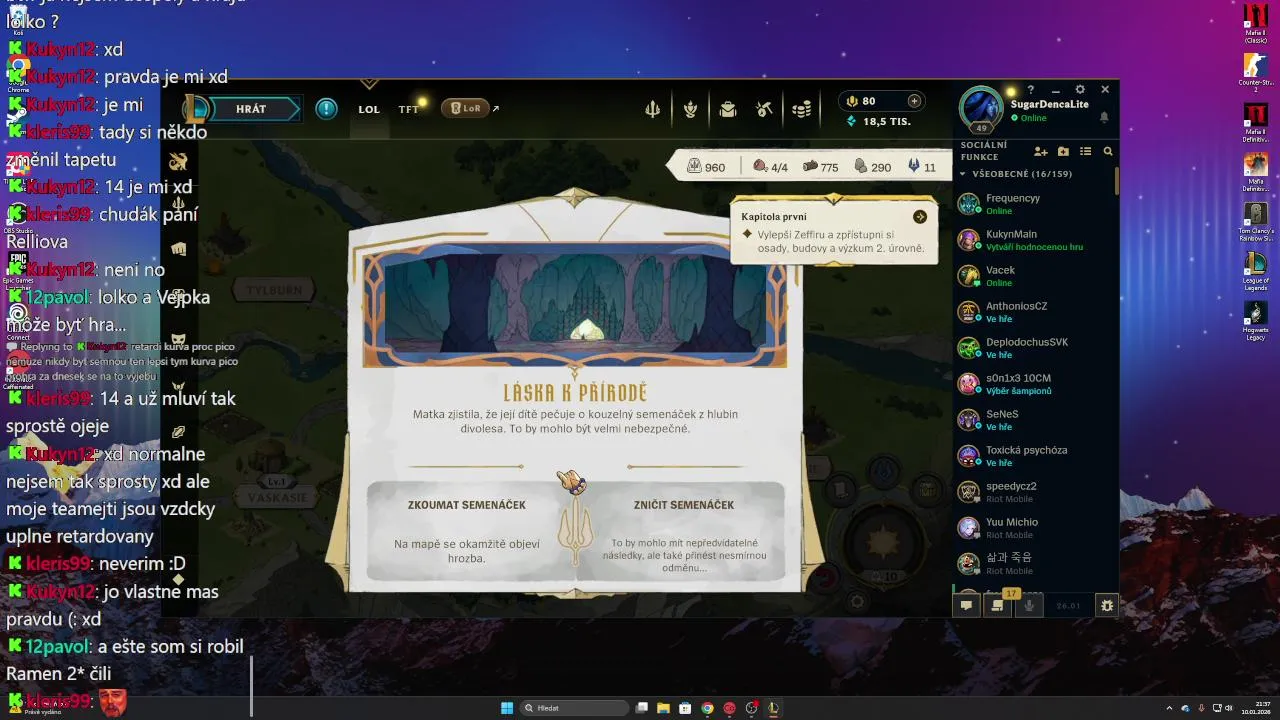Screen dimensions: 1280x720
Task: Click the 960 resource counter
Action: [706, 167]
